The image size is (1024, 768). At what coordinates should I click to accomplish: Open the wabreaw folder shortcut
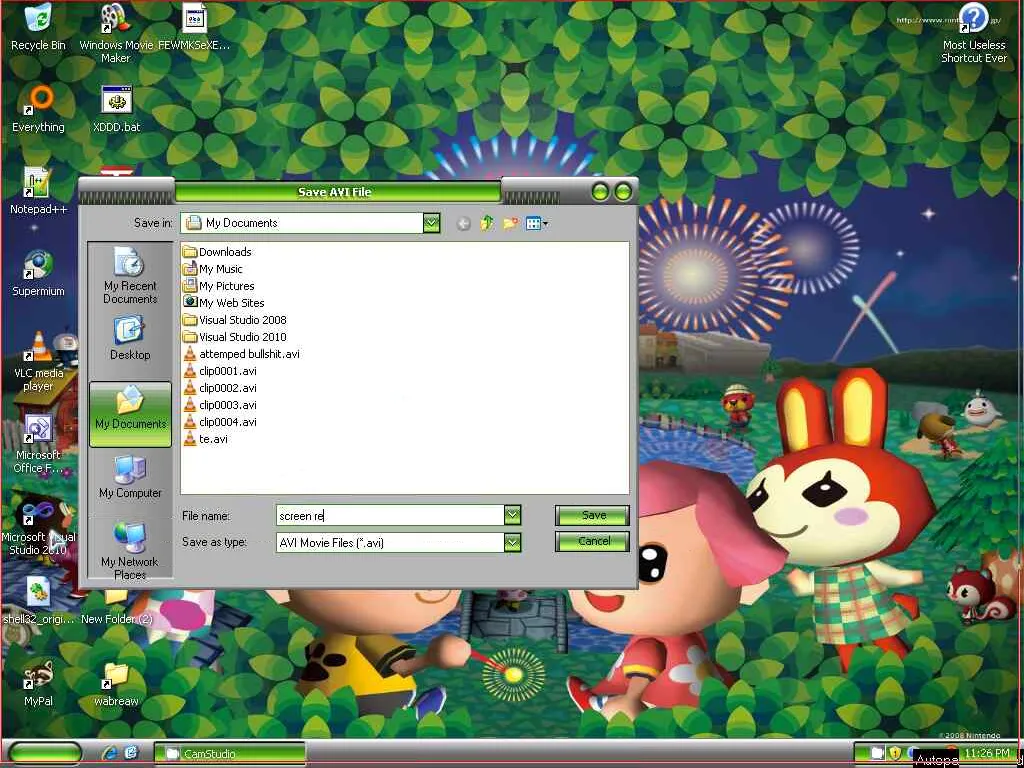point(116,683)
